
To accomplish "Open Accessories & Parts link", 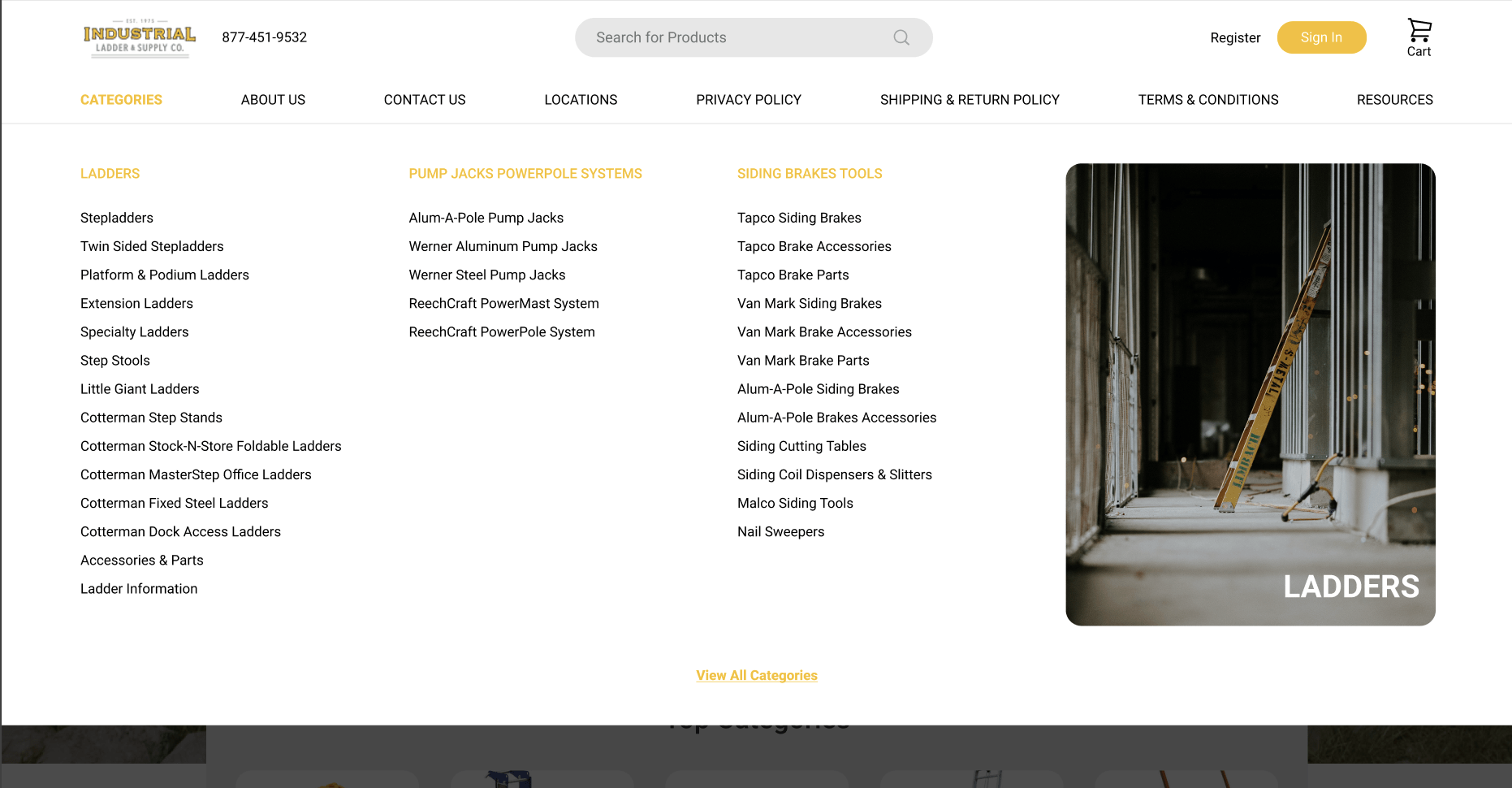I will click(x=142, y=560).
